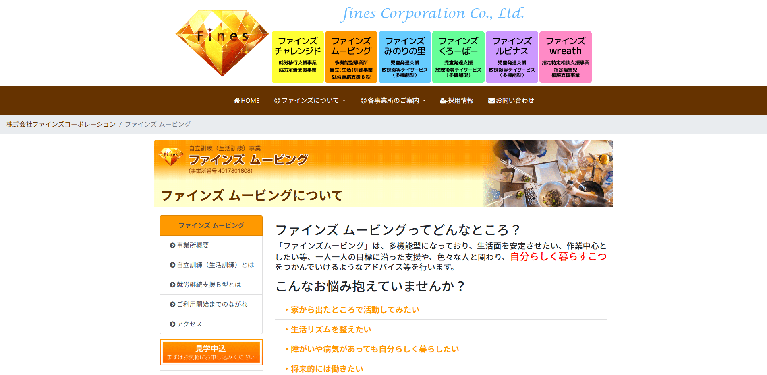Open the orange ファインズ ムービング header tile
Screen dimensions: 767x375
tap(351, 57)
